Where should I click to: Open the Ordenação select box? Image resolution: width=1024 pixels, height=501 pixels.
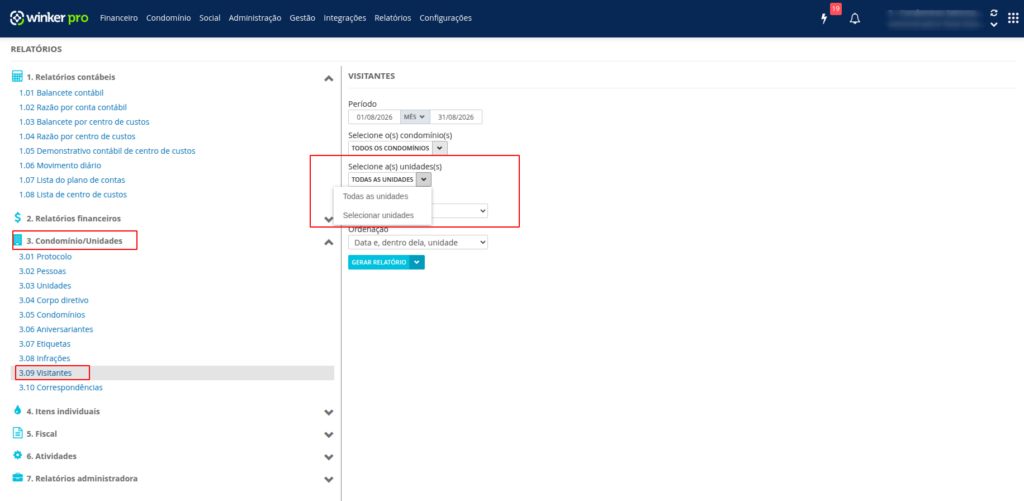tap(418, 242)
